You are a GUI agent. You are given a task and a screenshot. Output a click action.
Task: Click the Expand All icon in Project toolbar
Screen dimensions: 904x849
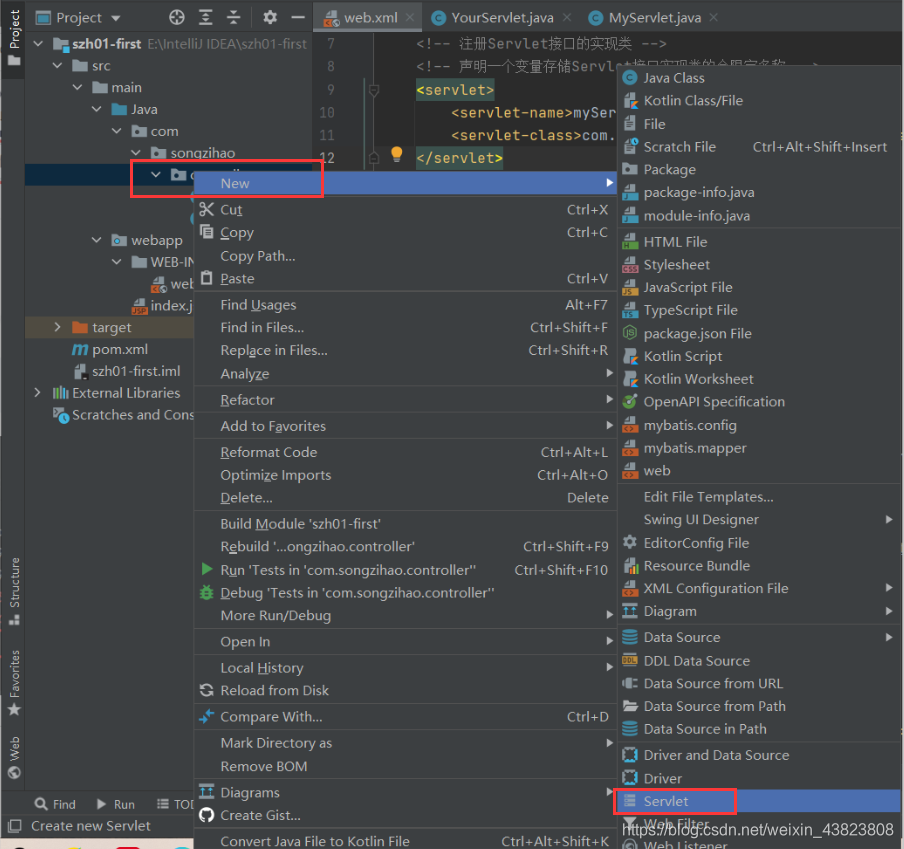(x=205, y=17)
